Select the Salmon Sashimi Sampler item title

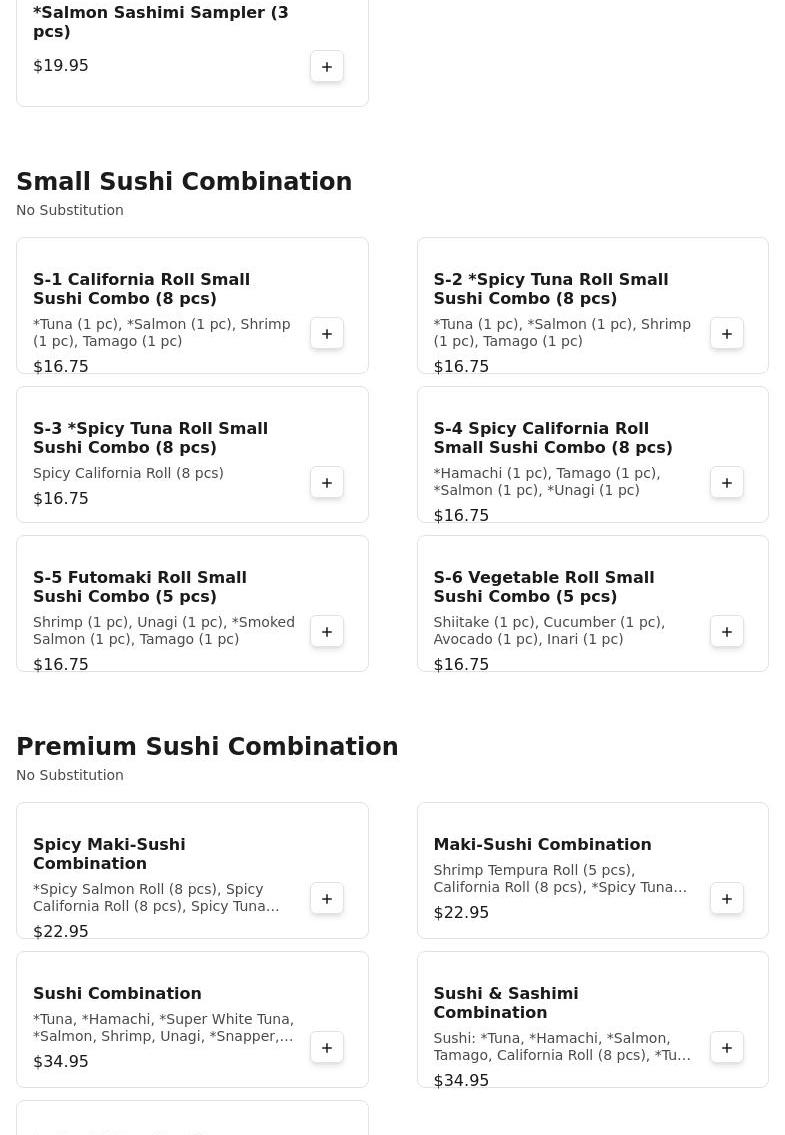[160, 22]
